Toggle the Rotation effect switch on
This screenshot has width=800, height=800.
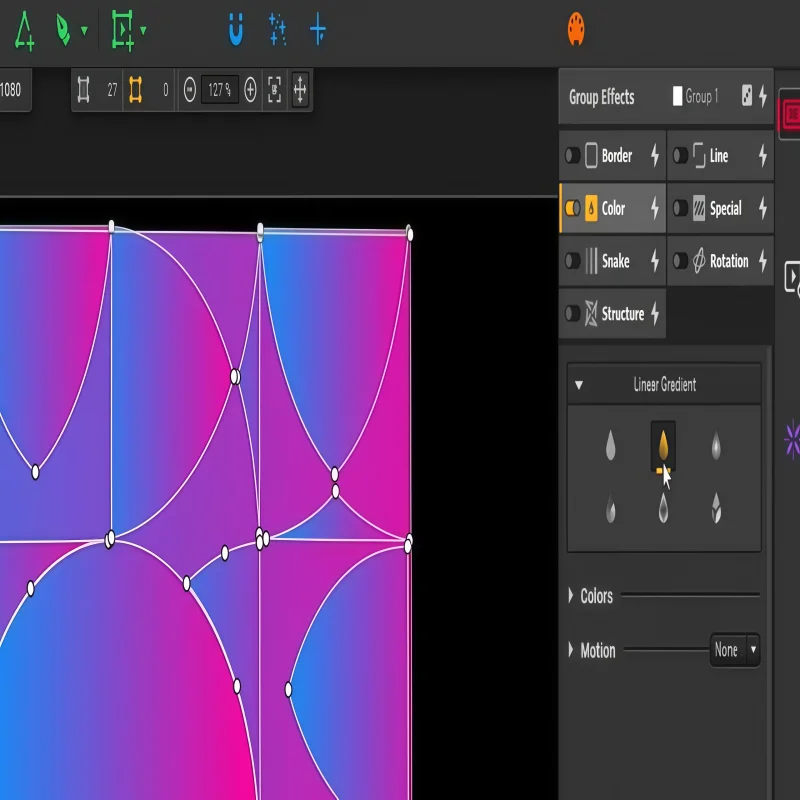tap(681, 261)
